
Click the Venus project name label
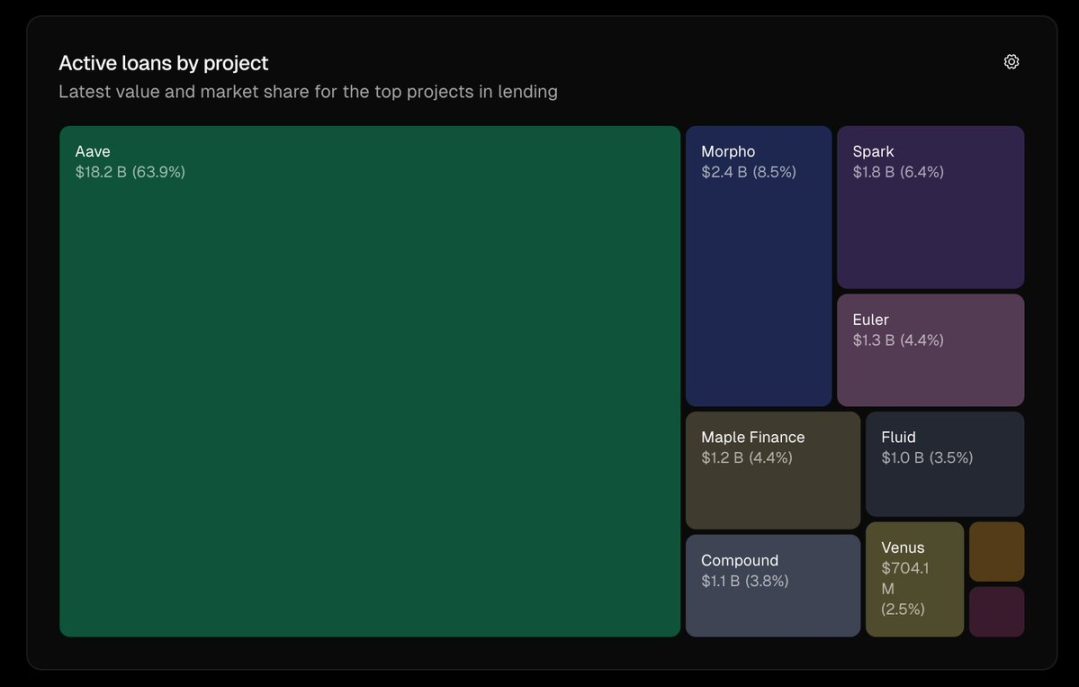point(902,548)
